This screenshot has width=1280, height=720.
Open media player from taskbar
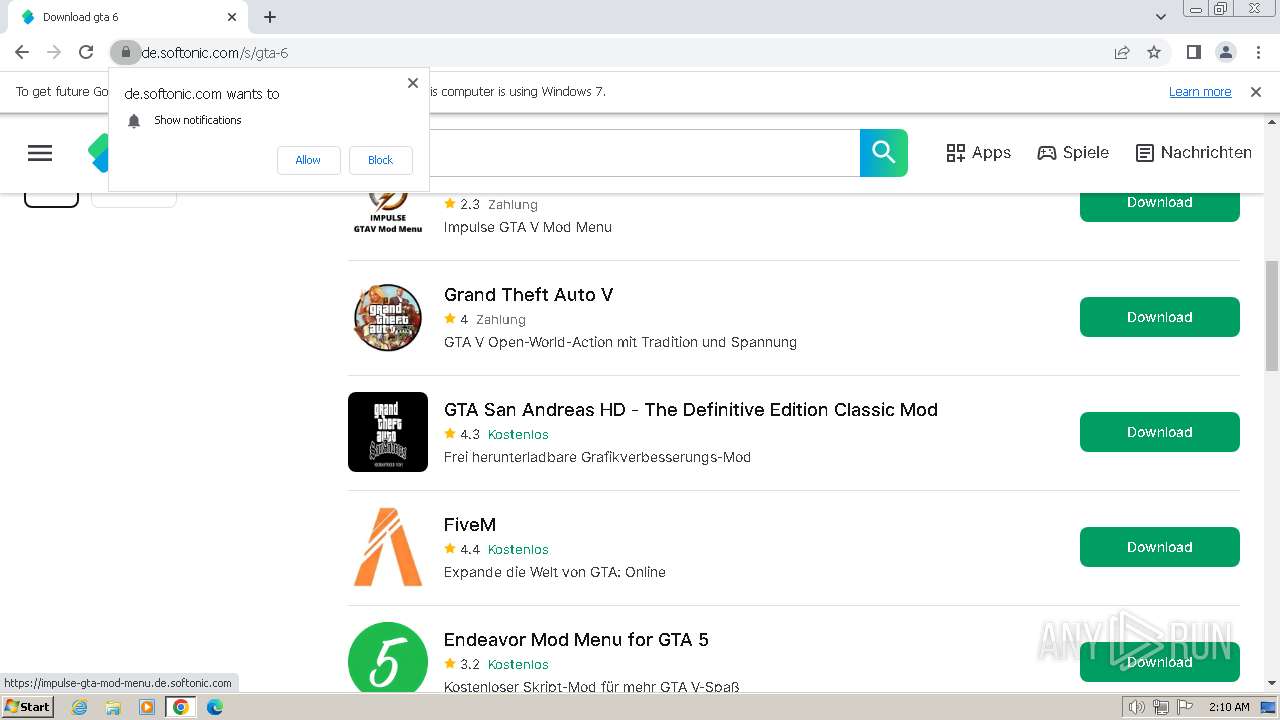click(147, 707)
